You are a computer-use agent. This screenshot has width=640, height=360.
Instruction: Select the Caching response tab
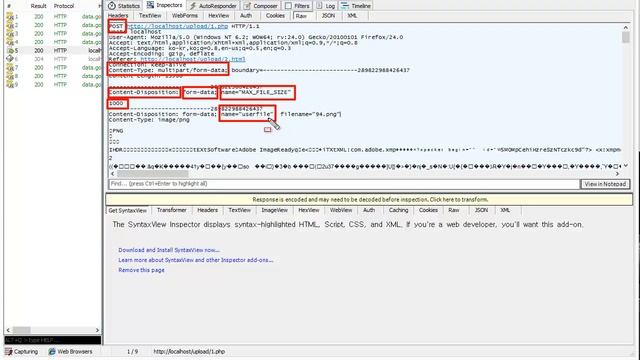click(x=398, y=210)
